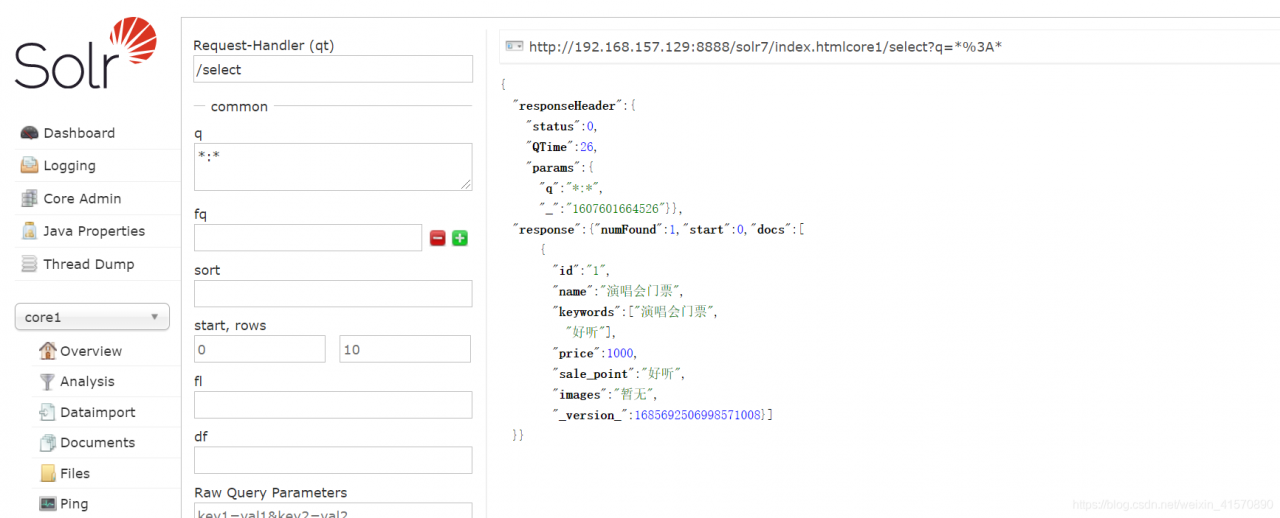Open Core Admin

82,198
